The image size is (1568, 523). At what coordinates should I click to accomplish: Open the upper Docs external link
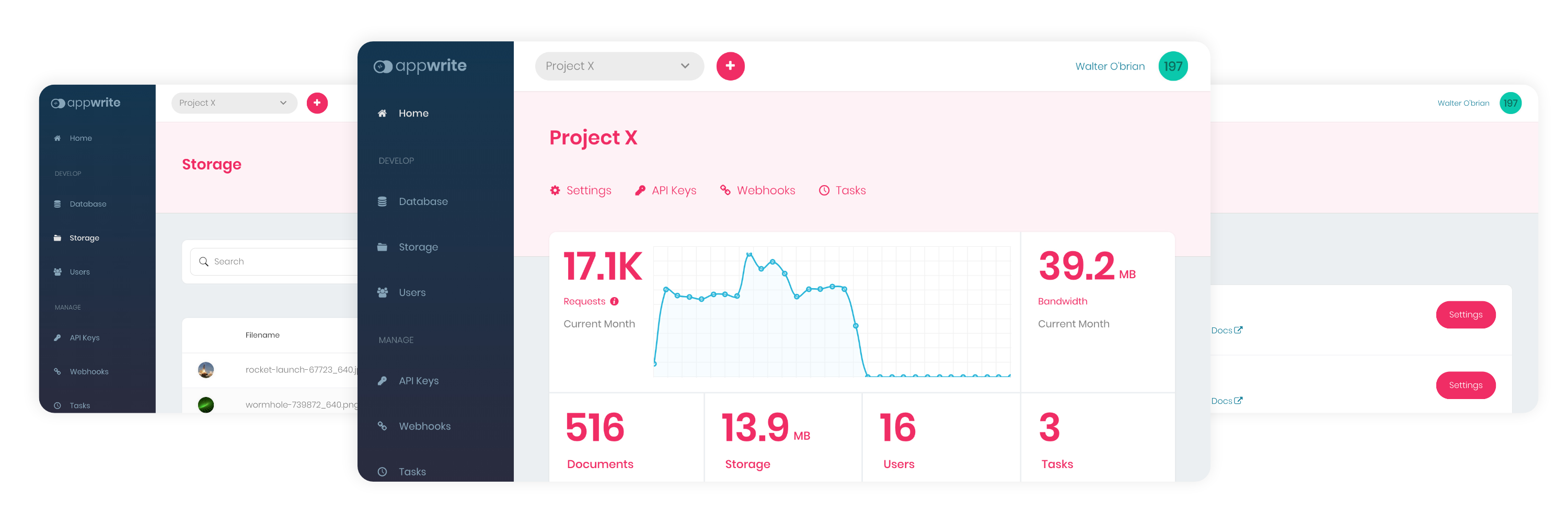tap(1226, 331)
